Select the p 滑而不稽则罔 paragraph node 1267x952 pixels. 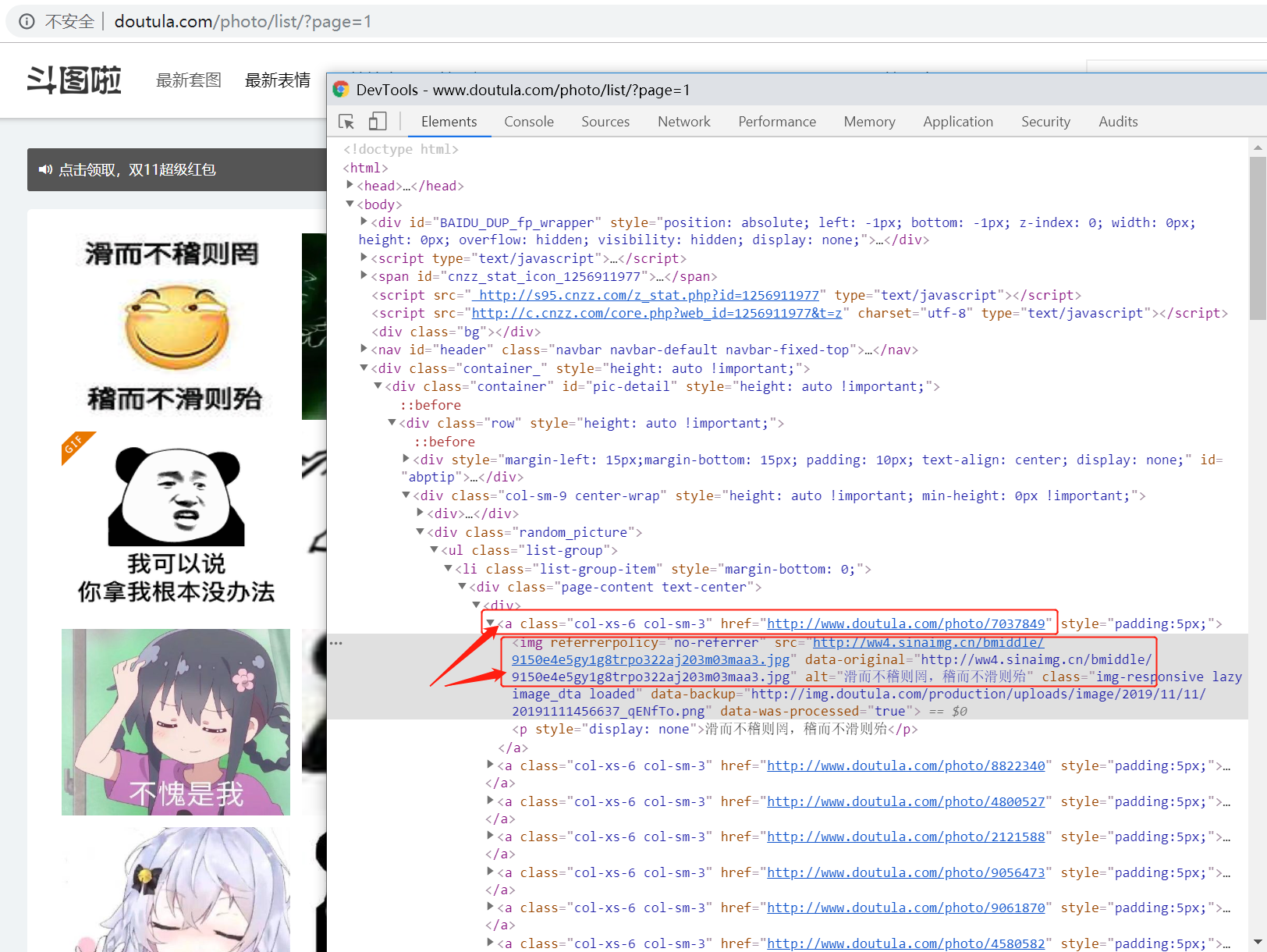(x=715, y=729)
